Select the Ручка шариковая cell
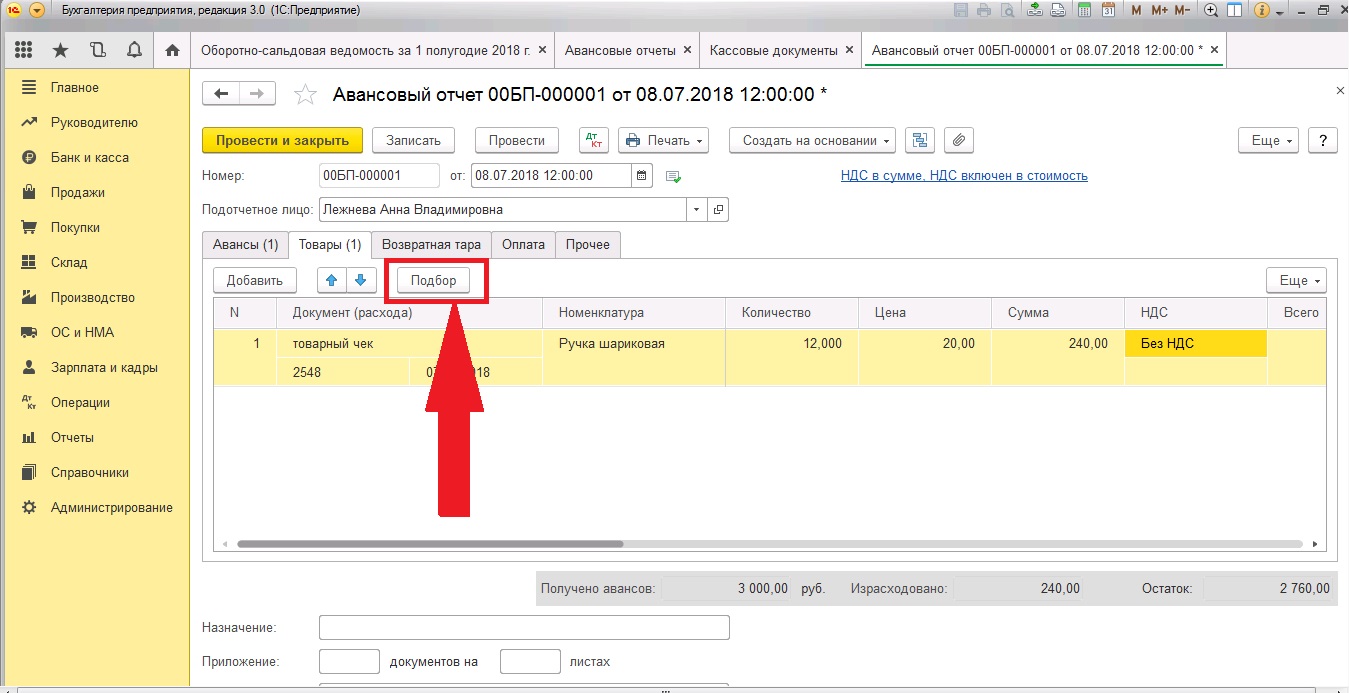Viewport: 1349px width, 693px height. (x=634, y=343)
